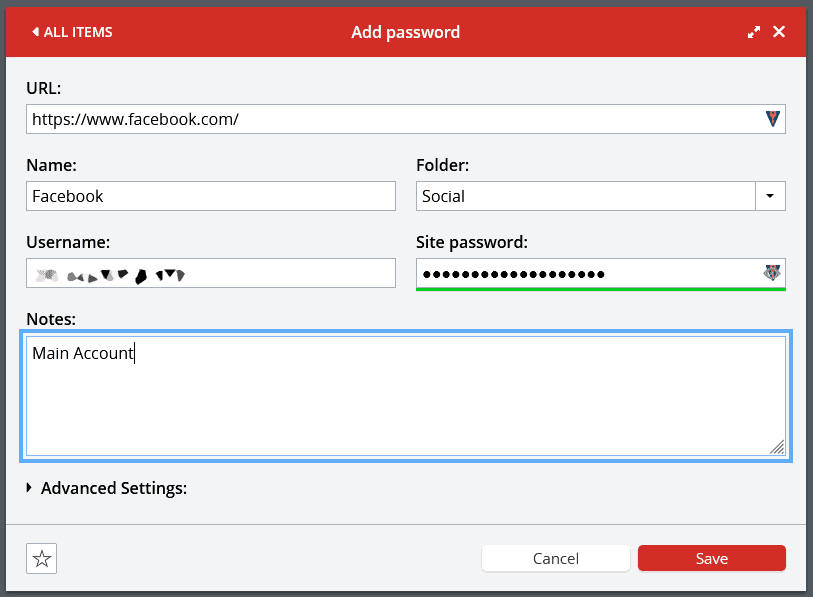813x597 pixels.
Task: Mark entry as favorite with star icon
Action: point(41,559)
